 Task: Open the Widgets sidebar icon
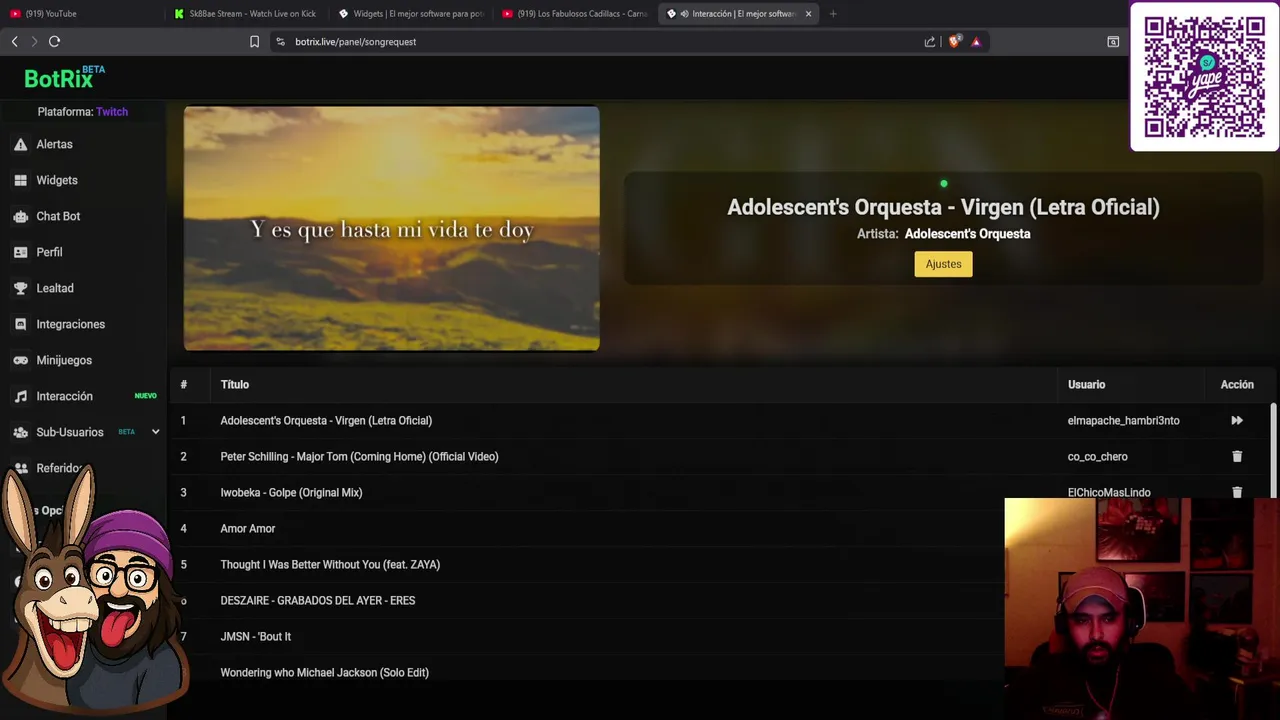pyautogui.click(x=20, y=180)
